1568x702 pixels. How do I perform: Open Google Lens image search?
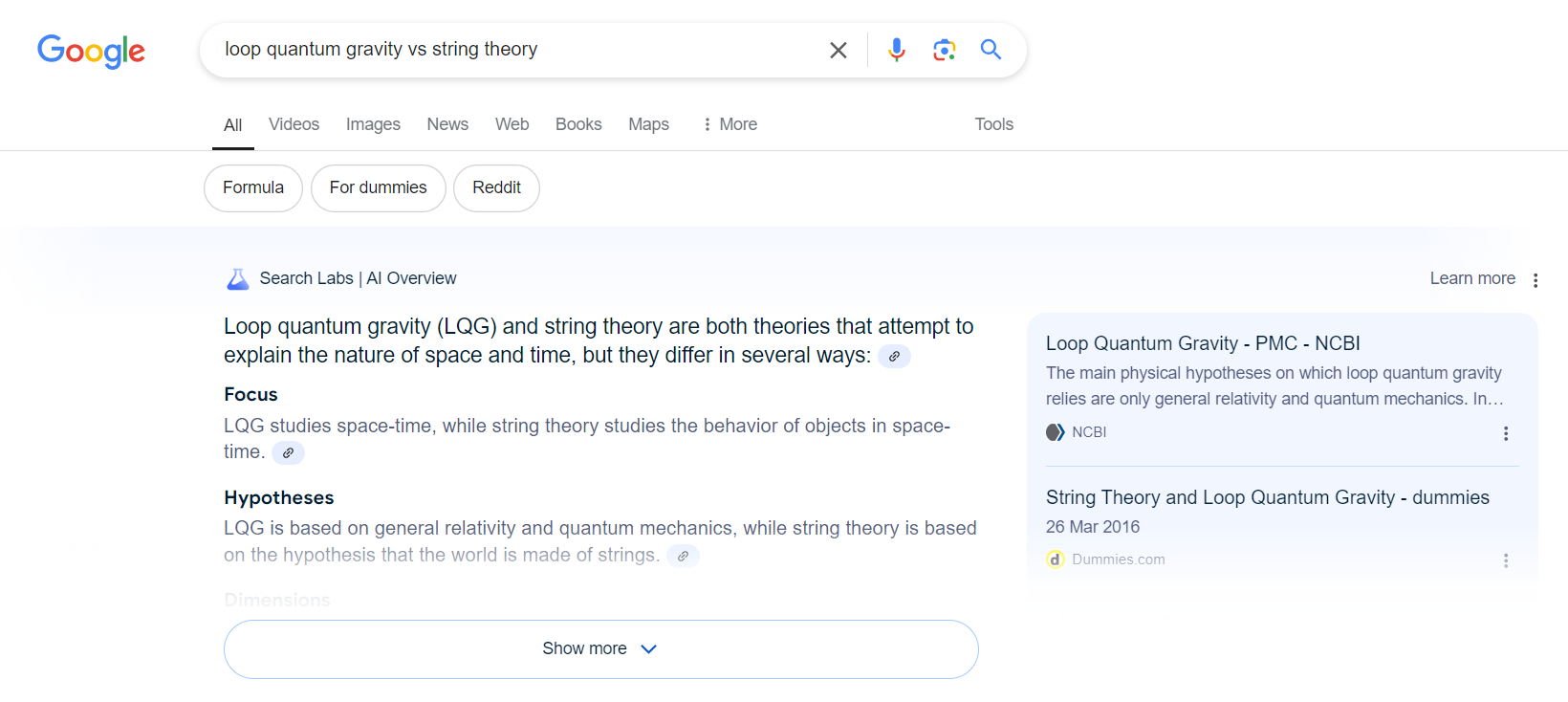click(x=945, y=50)
